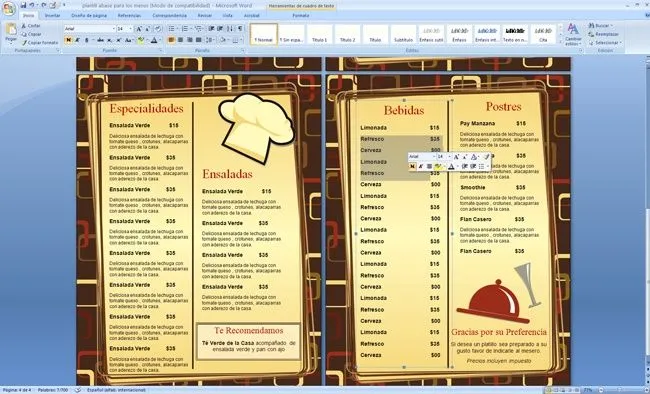Viewport: 650px width, 394px height.
Task: Copy selection with Copiar
Action: coord(31,34)
